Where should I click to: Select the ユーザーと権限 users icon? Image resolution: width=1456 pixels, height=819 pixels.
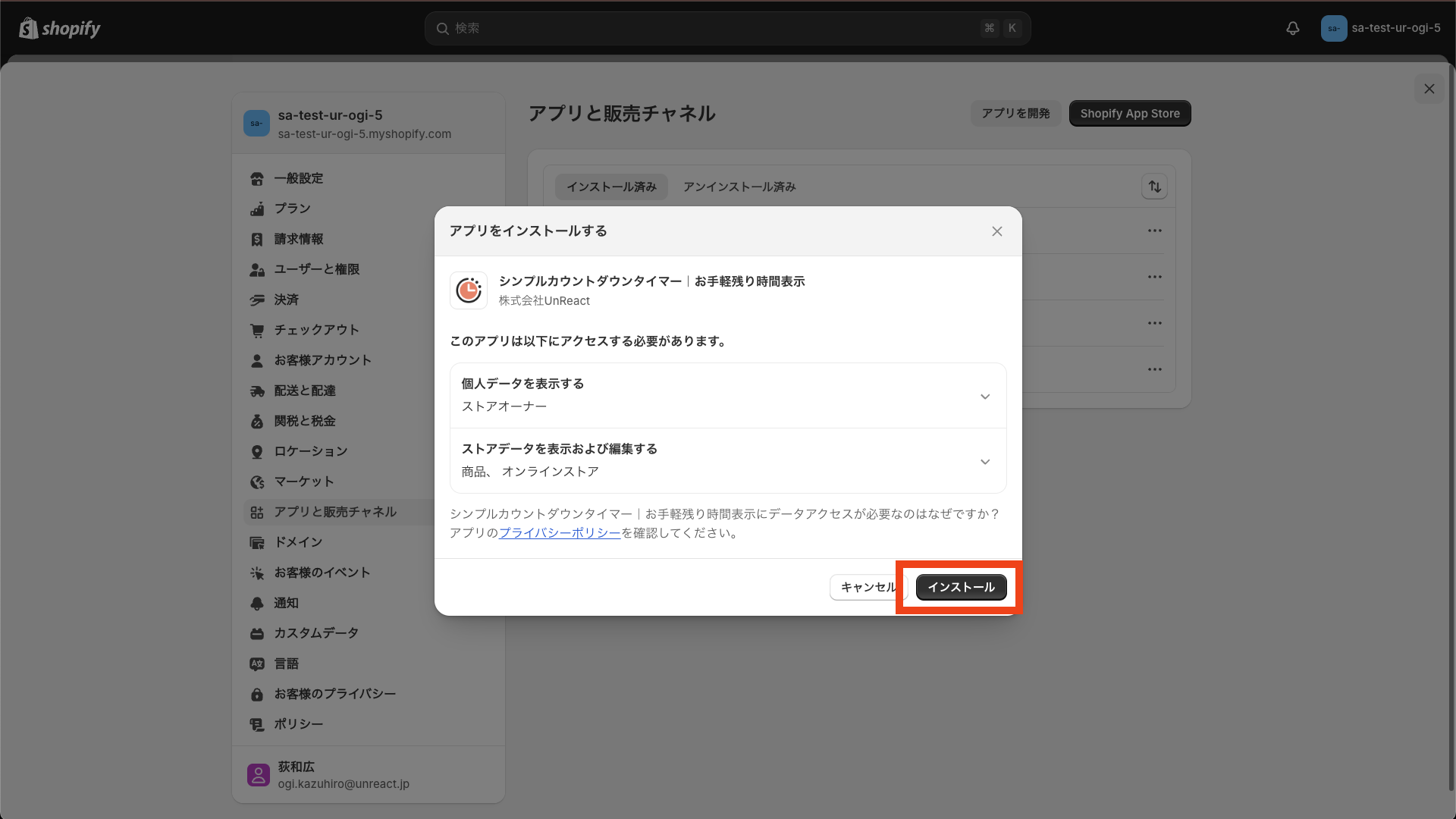[258, 269]
